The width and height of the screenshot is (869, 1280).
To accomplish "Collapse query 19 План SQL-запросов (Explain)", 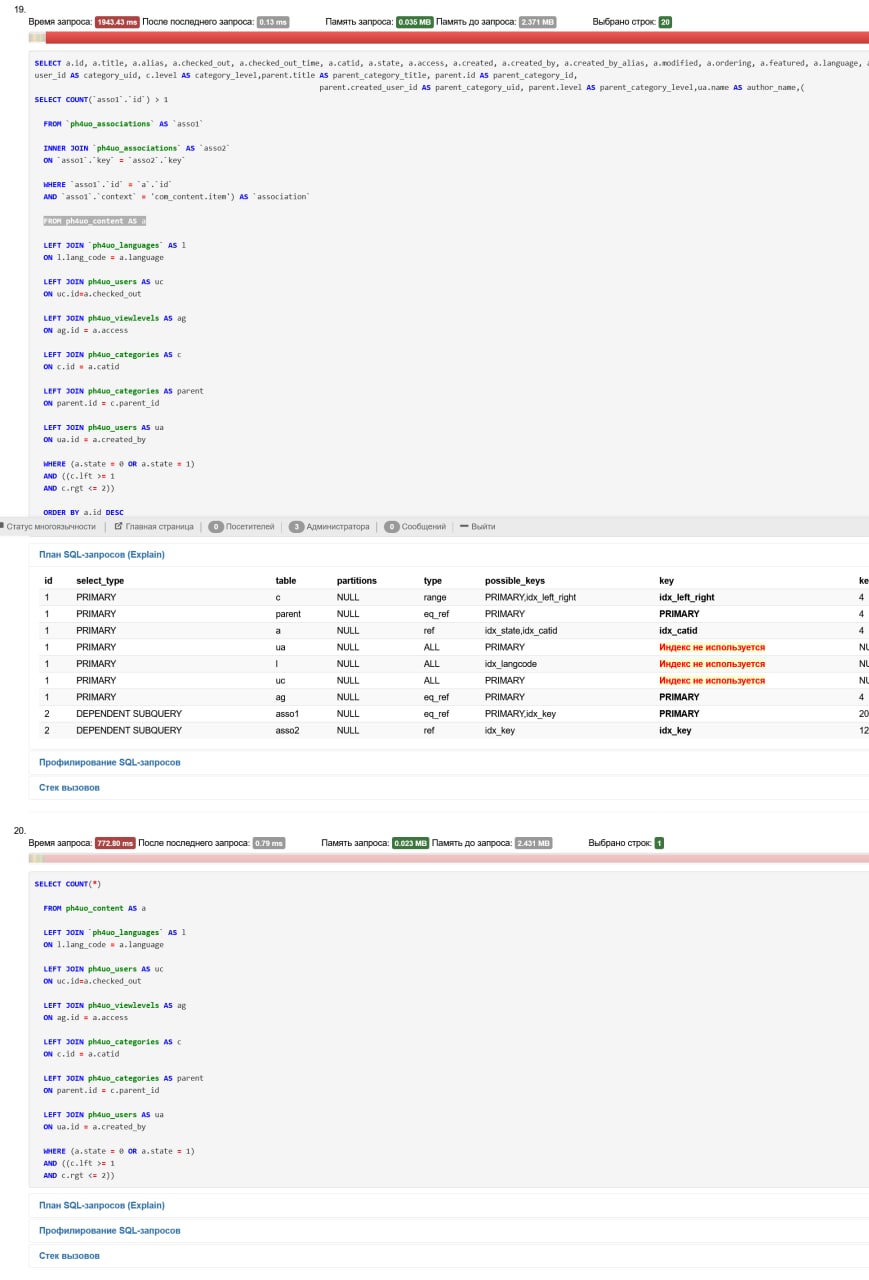I will pos(102,554).
